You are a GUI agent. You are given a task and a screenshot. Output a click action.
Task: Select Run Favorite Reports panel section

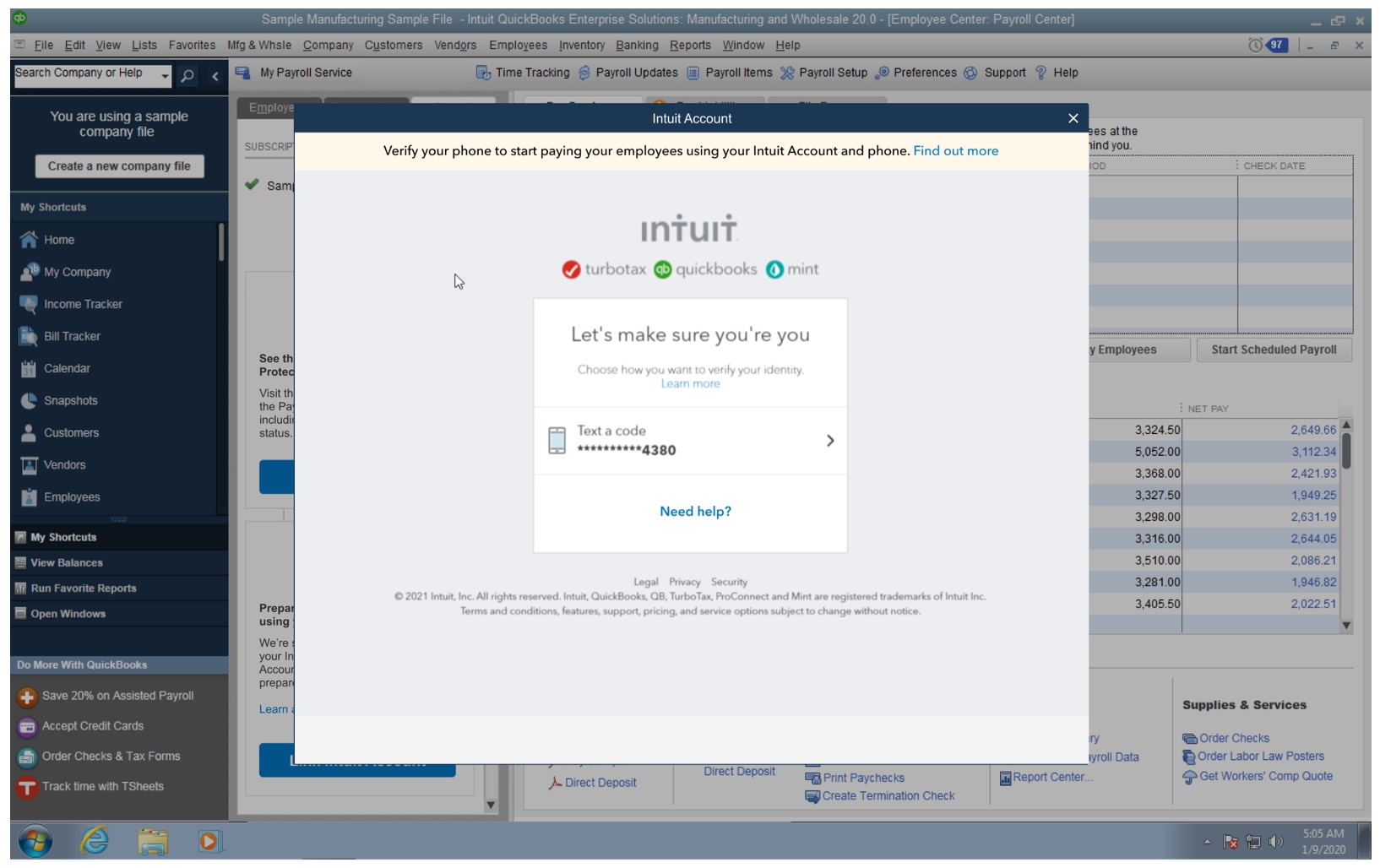(119, 588)
